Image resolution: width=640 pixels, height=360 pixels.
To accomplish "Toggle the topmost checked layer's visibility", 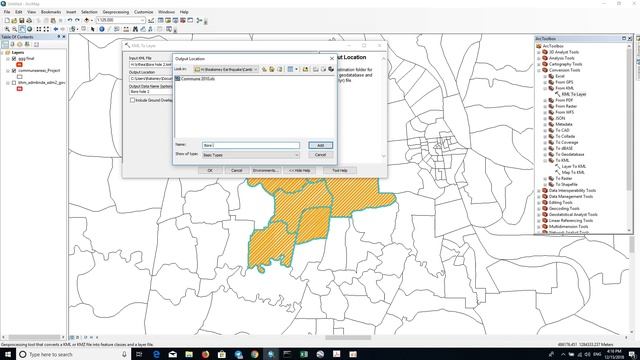I will 14,59.
